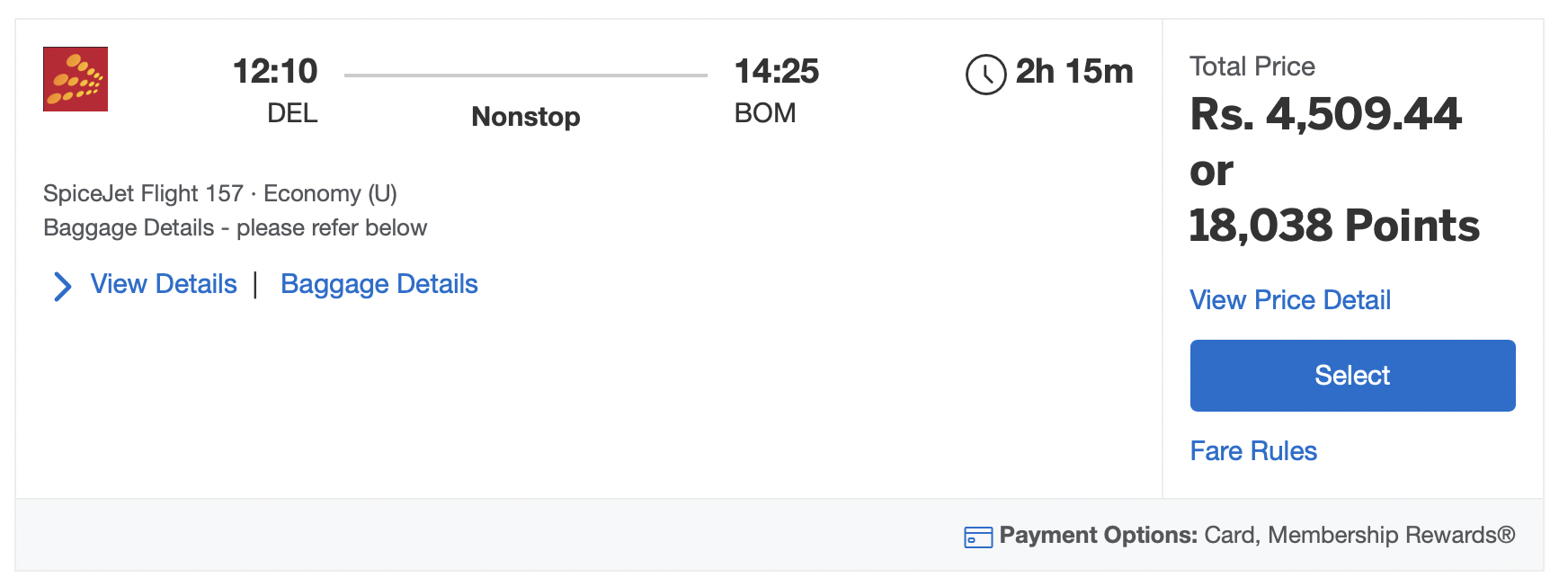Click the 14:25 arrival time
This screenshot has height=586, width=1568.
(776, 71)
